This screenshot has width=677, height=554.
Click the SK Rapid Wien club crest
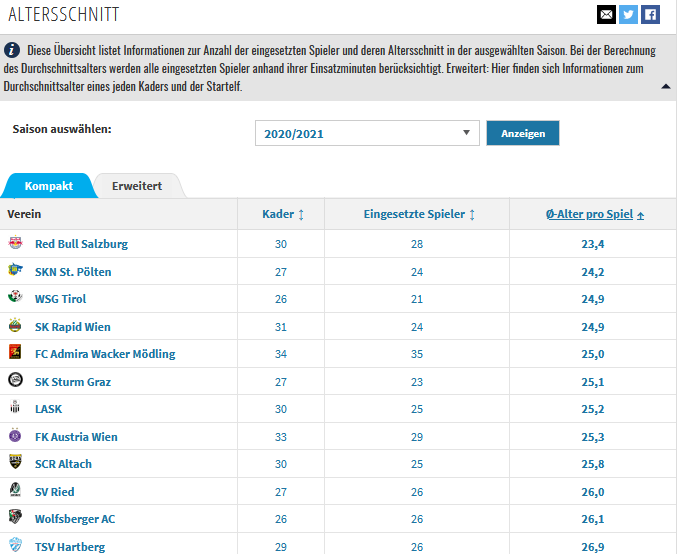point(15,326)
